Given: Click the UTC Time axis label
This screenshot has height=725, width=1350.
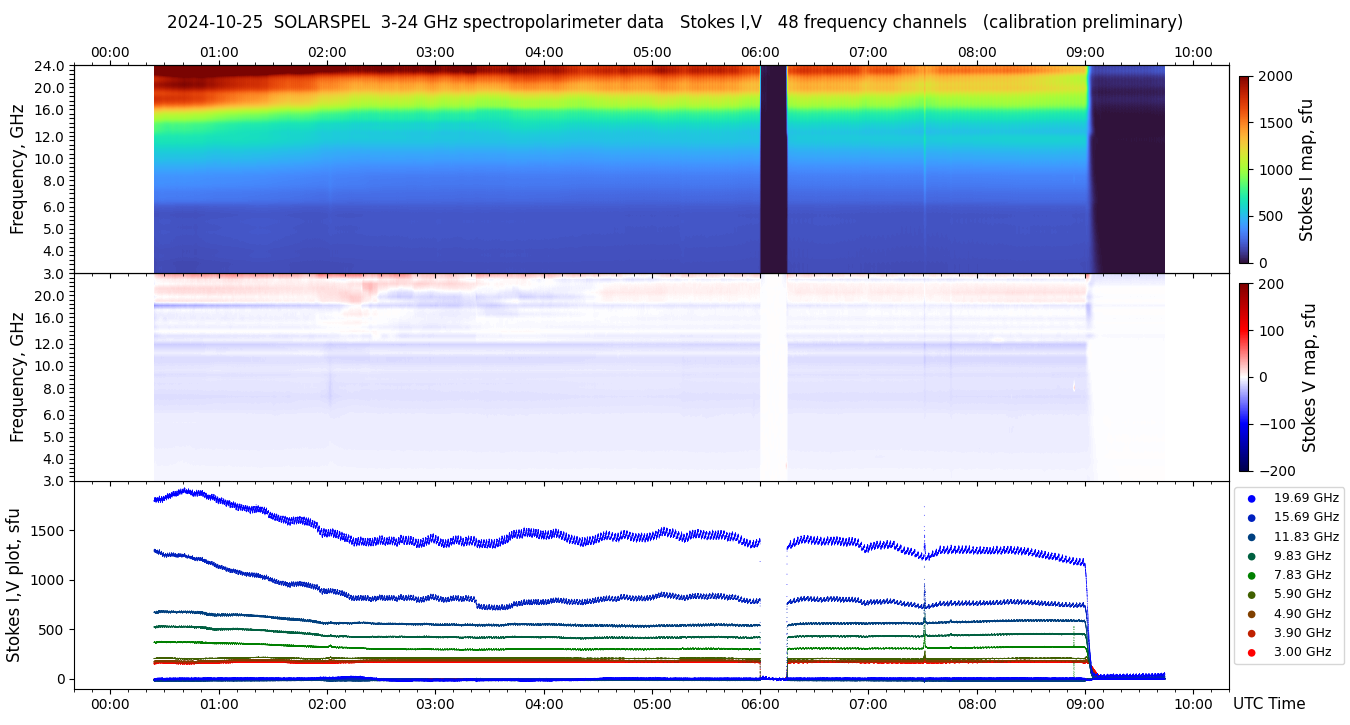Looking at the screenshot, I should pos(1268,704).
